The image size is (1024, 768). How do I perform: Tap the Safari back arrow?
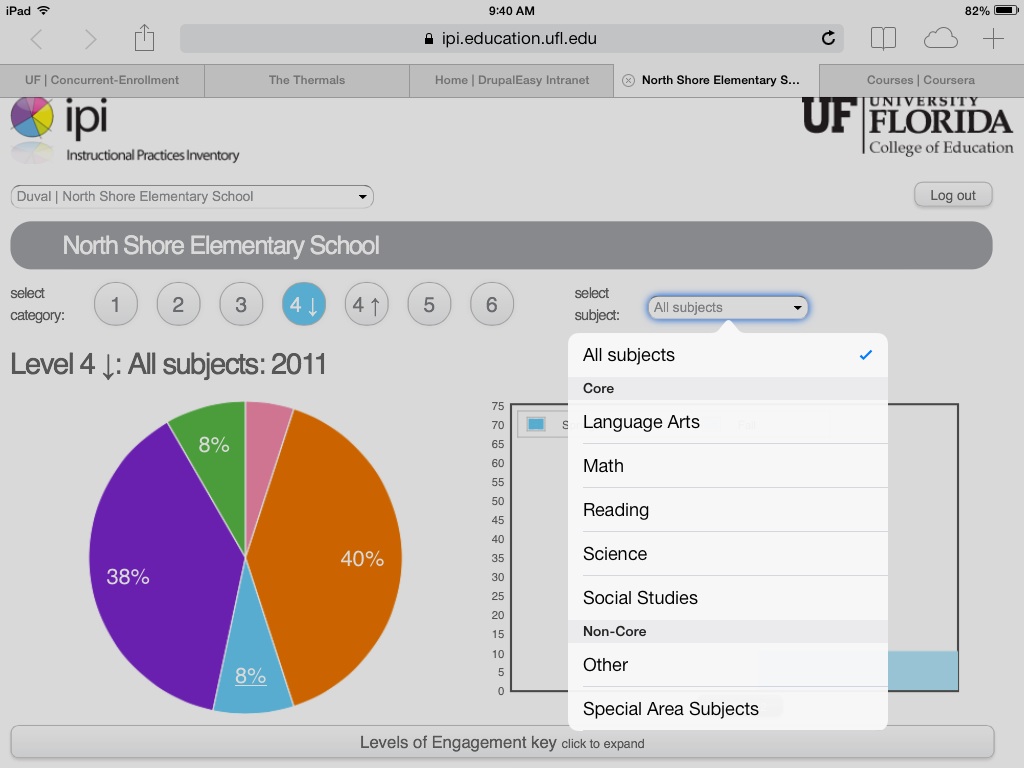[37, 39]
